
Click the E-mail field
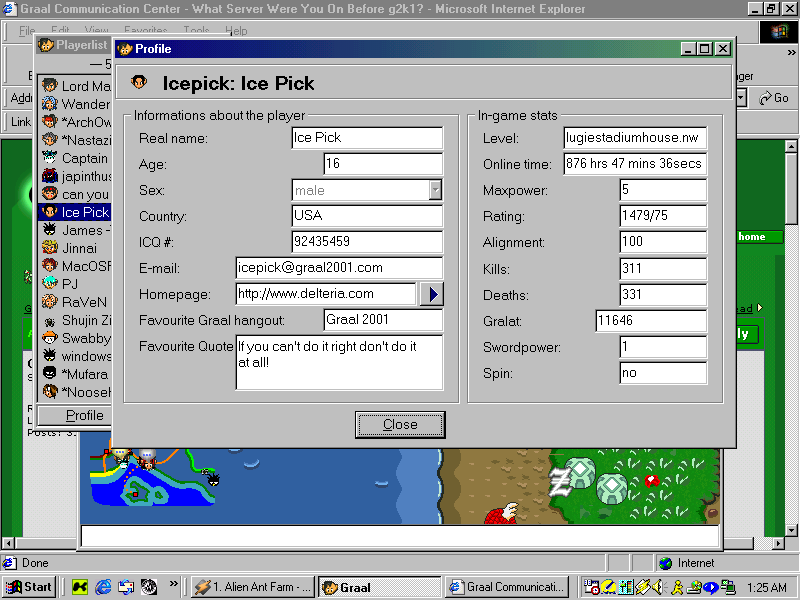pyautogui.click(x=339, y=268)
